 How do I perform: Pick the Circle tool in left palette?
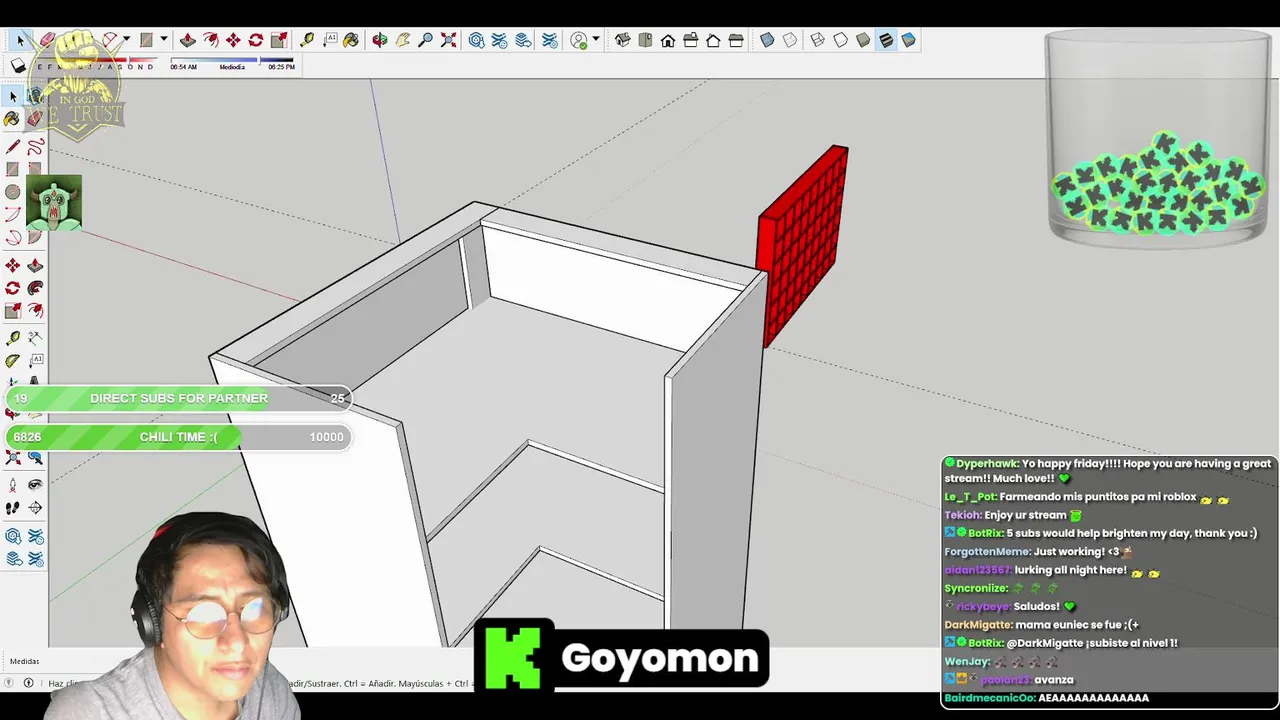click(x=12, y=192)
